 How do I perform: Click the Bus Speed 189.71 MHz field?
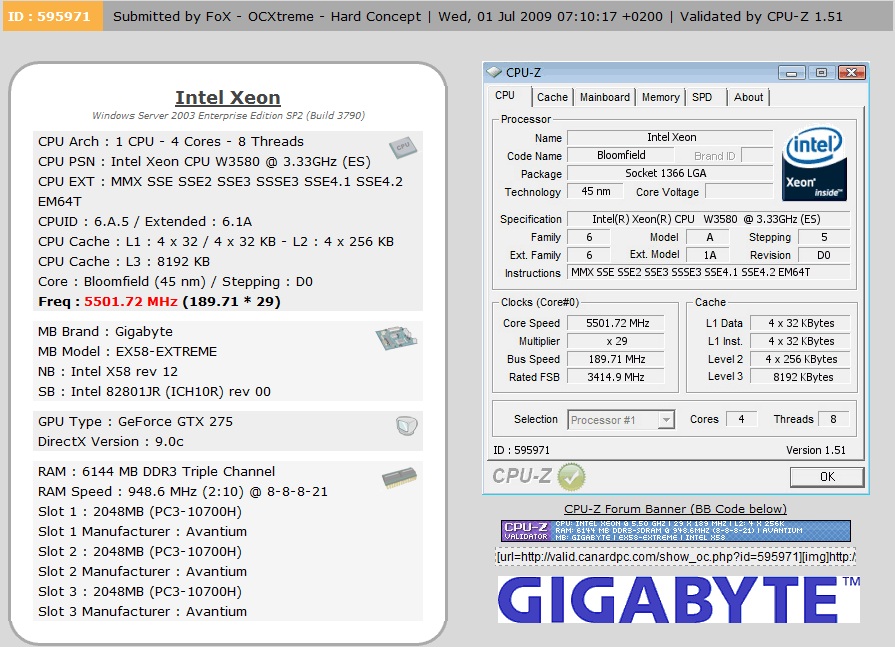(616, 359)
